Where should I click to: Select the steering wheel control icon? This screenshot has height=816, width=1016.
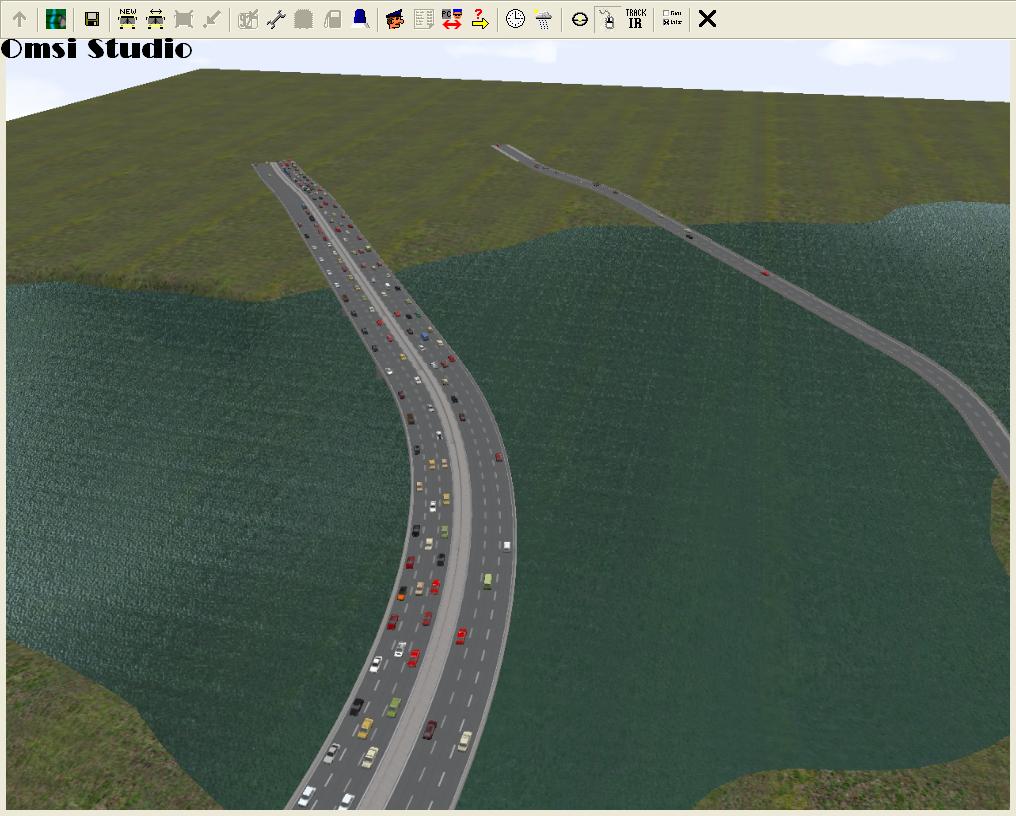click(579, 19)
